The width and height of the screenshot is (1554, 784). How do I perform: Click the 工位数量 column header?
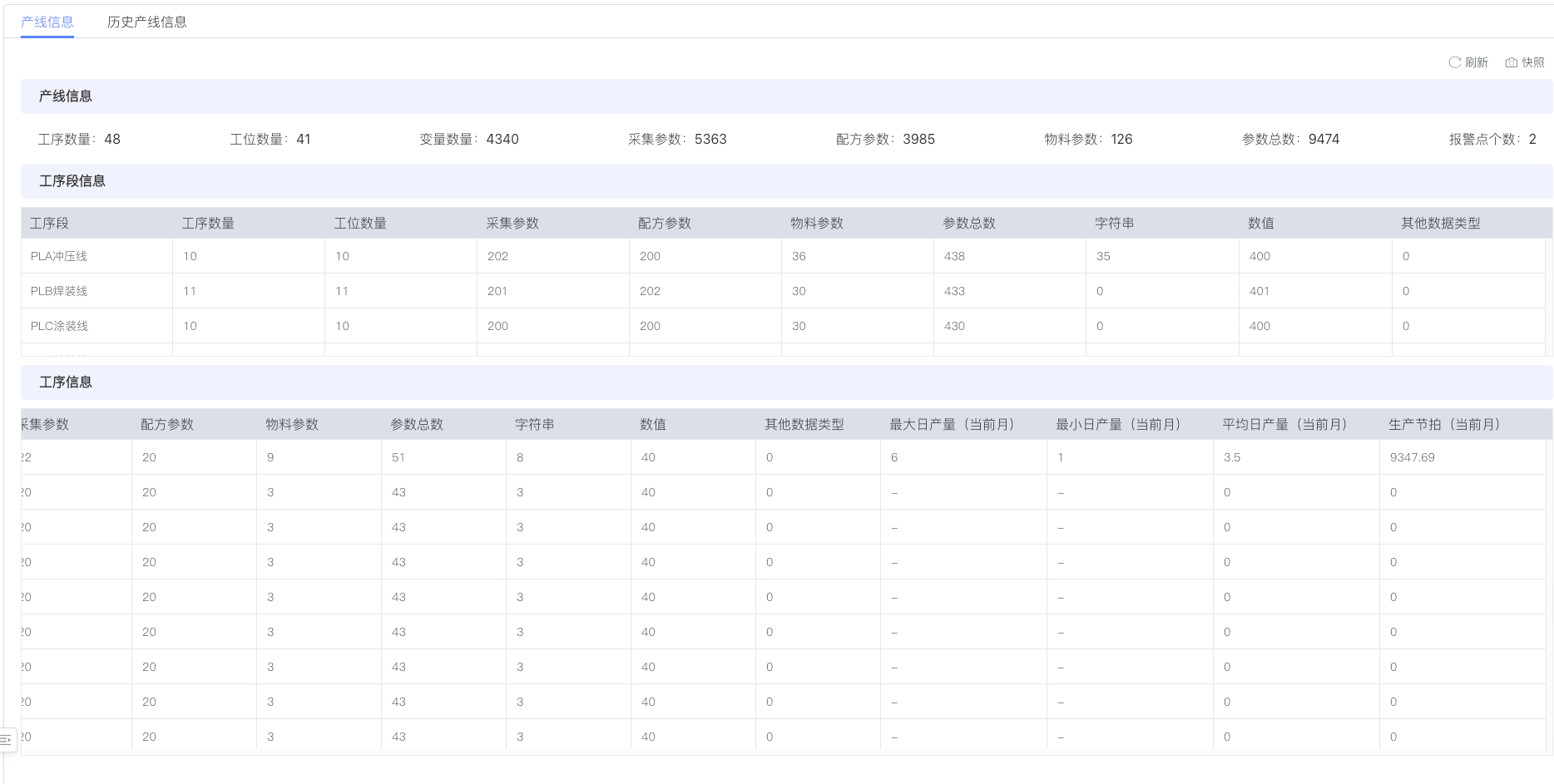coord(360,223)
